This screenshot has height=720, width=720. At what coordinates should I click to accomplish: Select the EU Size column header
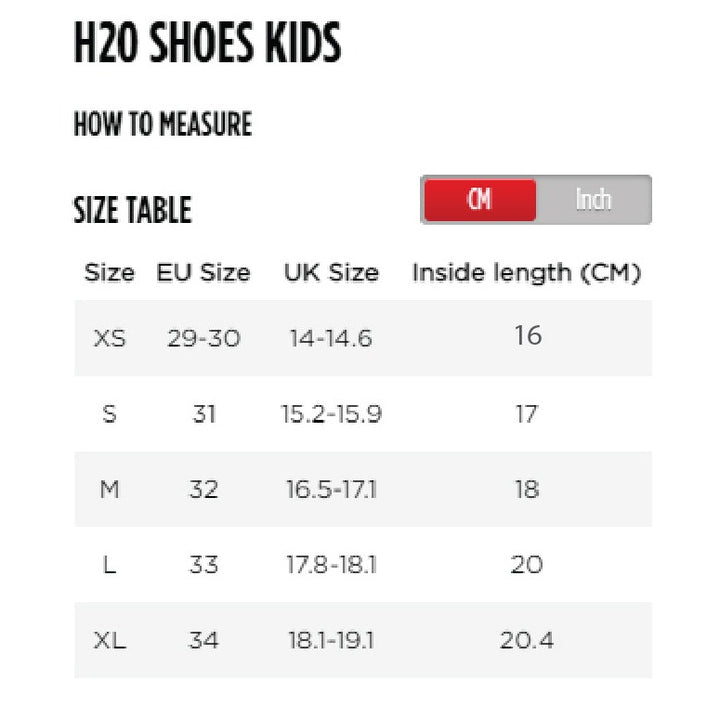point(203,272)
